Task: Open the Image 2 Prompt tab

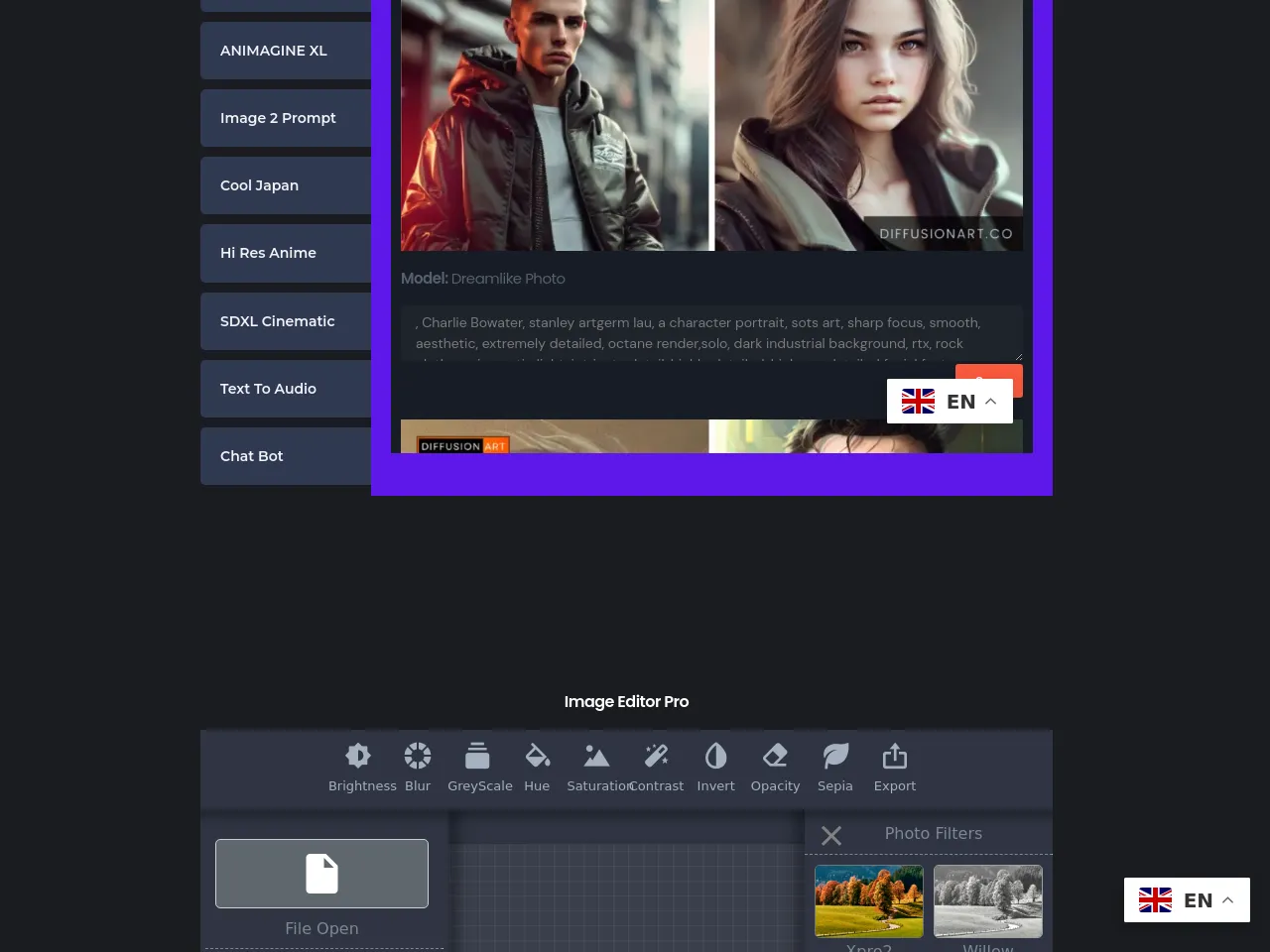Action: tap(286, 118)
